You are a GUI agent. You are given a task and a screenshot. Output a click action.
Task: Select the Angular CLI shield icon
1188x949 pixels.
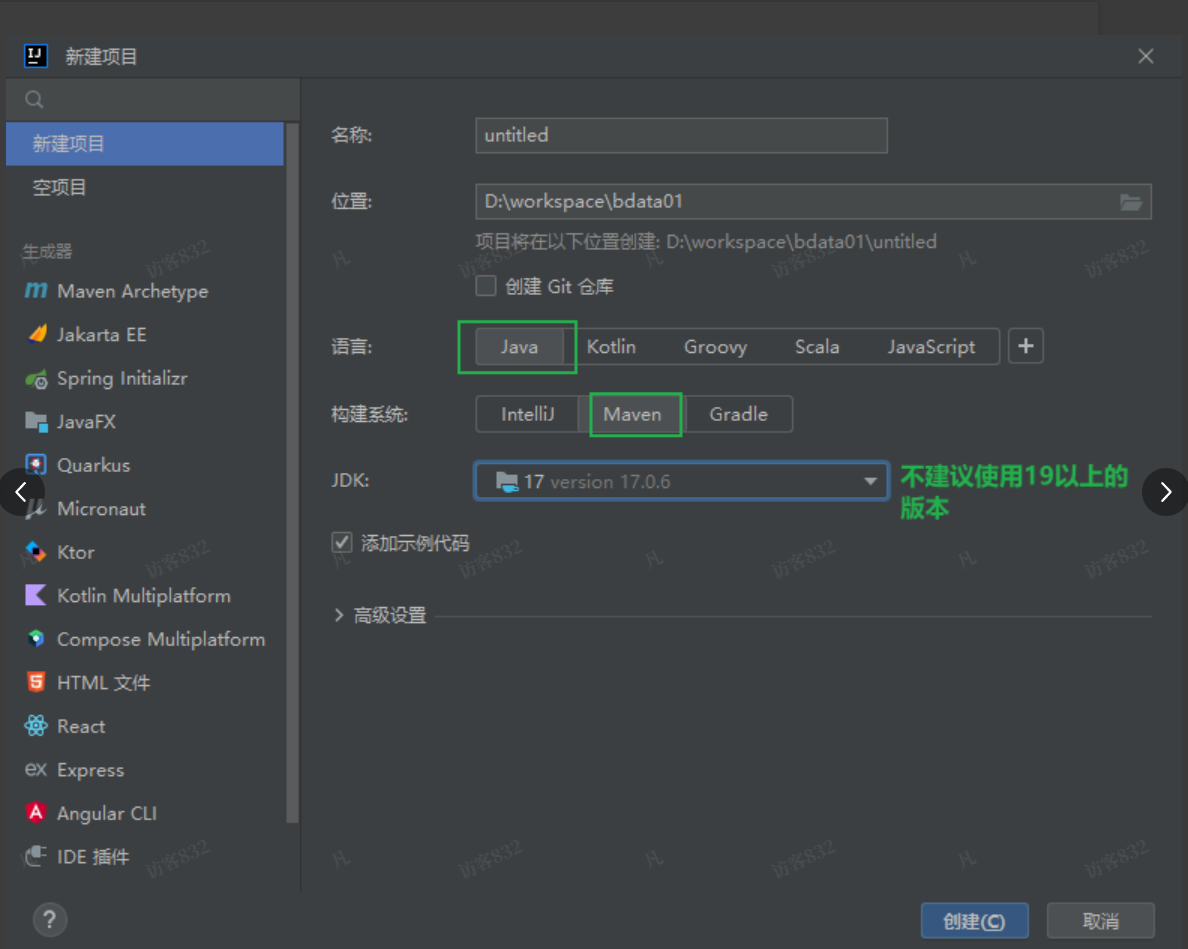pyautogui.click(x=36, y=813)
